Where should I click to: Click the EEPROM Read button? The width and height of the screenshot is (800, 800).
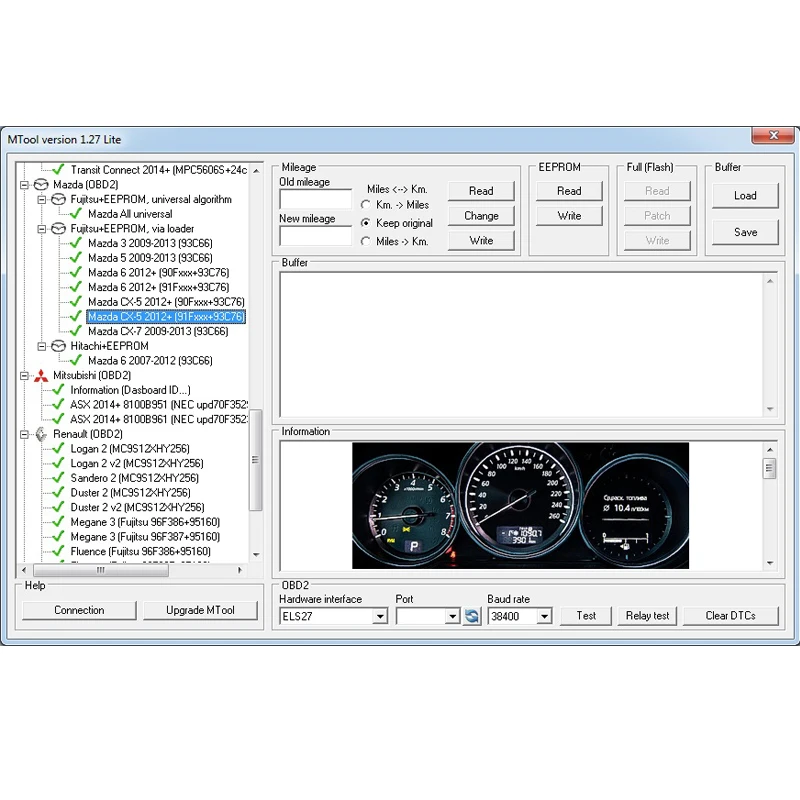coord(569,191)
